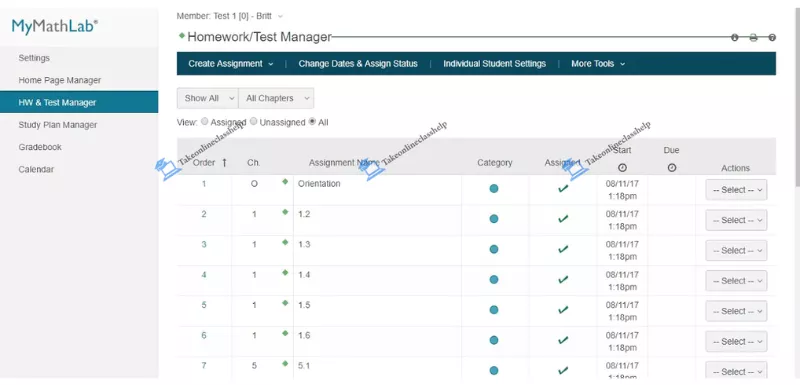Go to Settings in sidebar
This screenshot has height=385, width=800.
34,58
